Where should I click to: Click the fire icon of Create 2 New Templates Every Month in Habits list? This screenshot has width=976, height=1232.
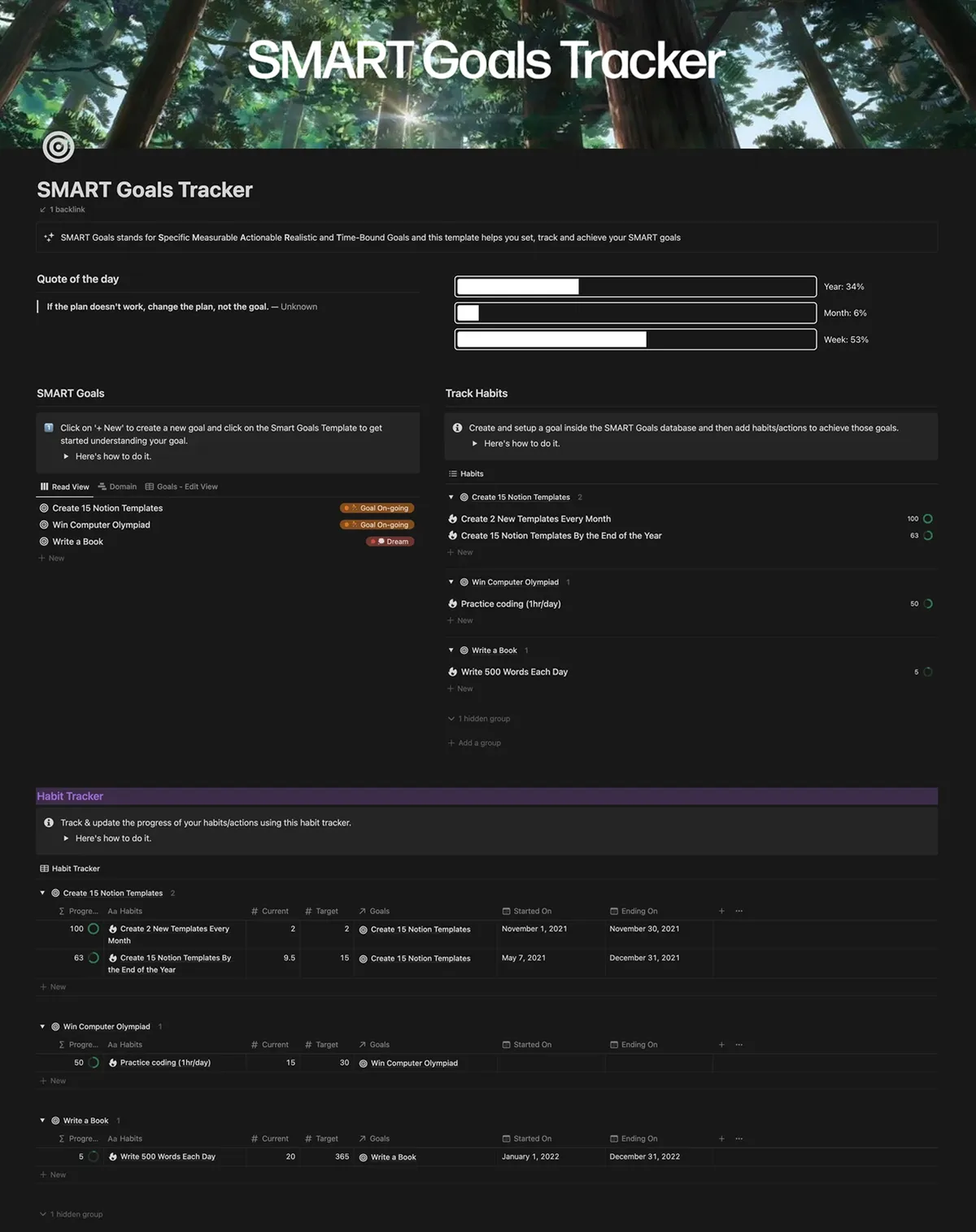pos(453,519)
